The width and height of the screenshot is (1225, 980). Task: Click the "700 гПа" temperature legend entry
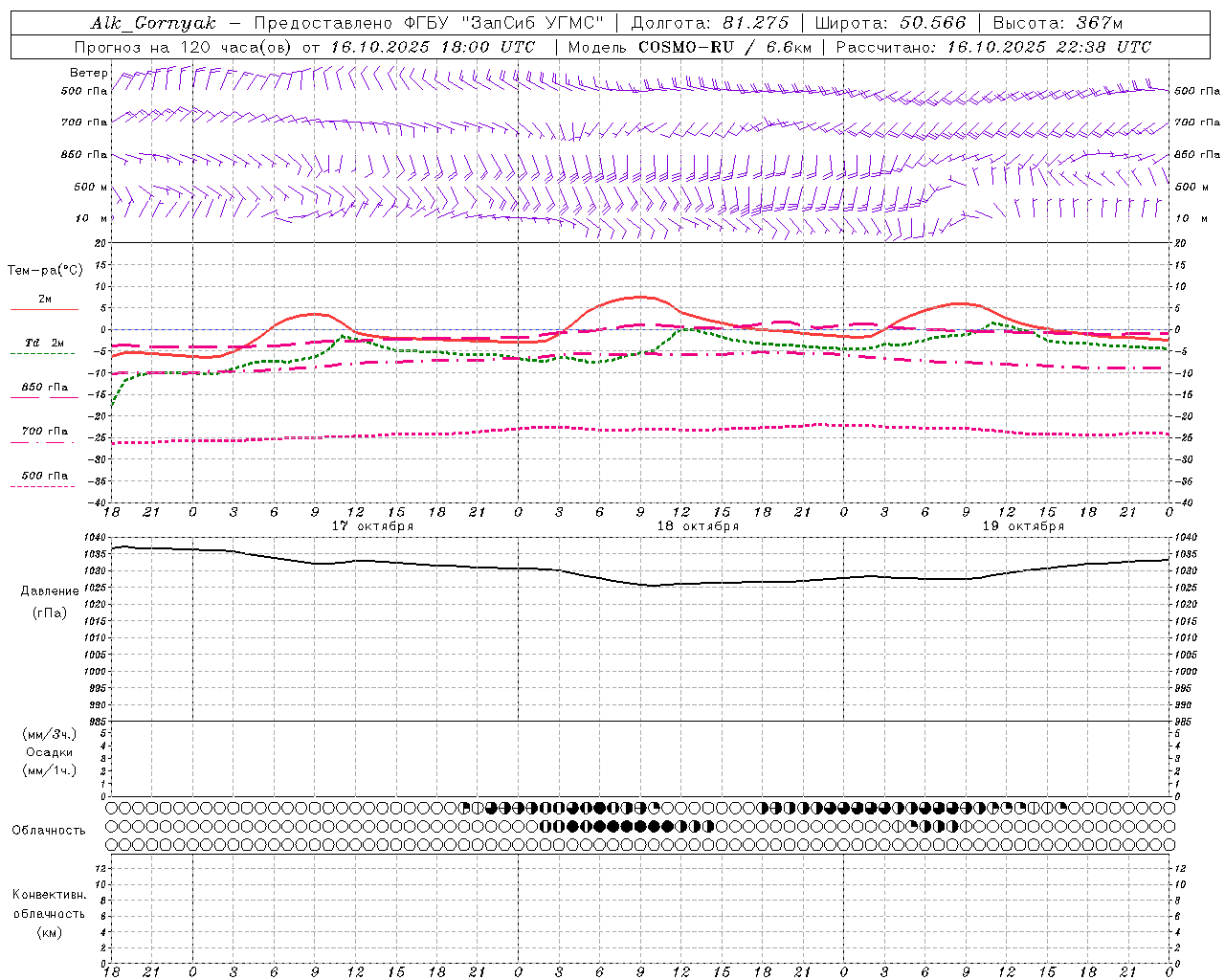coord(45,432)
